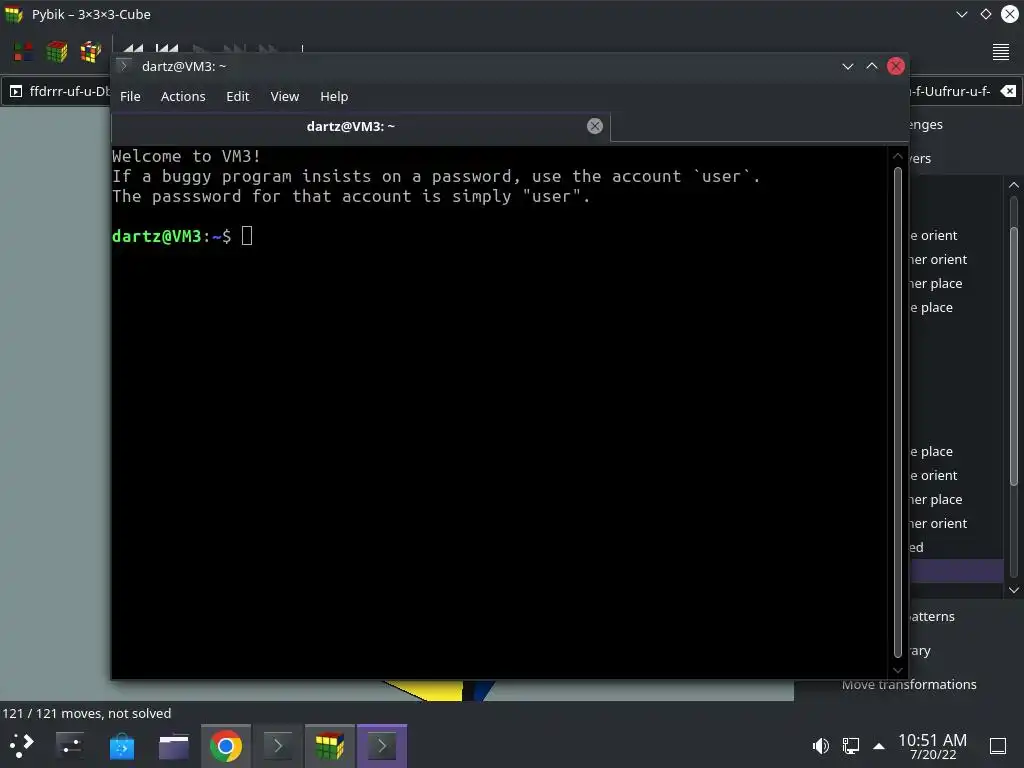1024x768 pixels.
Task: Open the terminal Help menu
Action: 334,97
